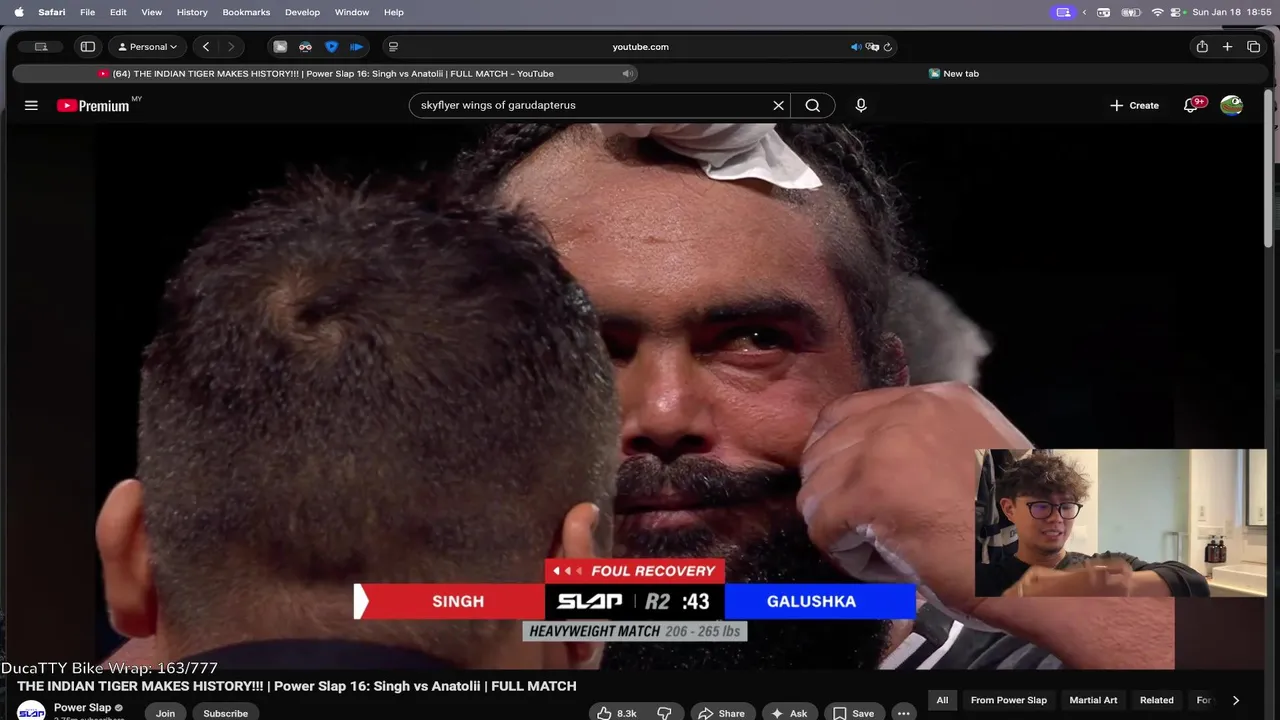Click the gray picture extension icon
Viewport: 1280px width, 720px height.
(x=280, y=47)
